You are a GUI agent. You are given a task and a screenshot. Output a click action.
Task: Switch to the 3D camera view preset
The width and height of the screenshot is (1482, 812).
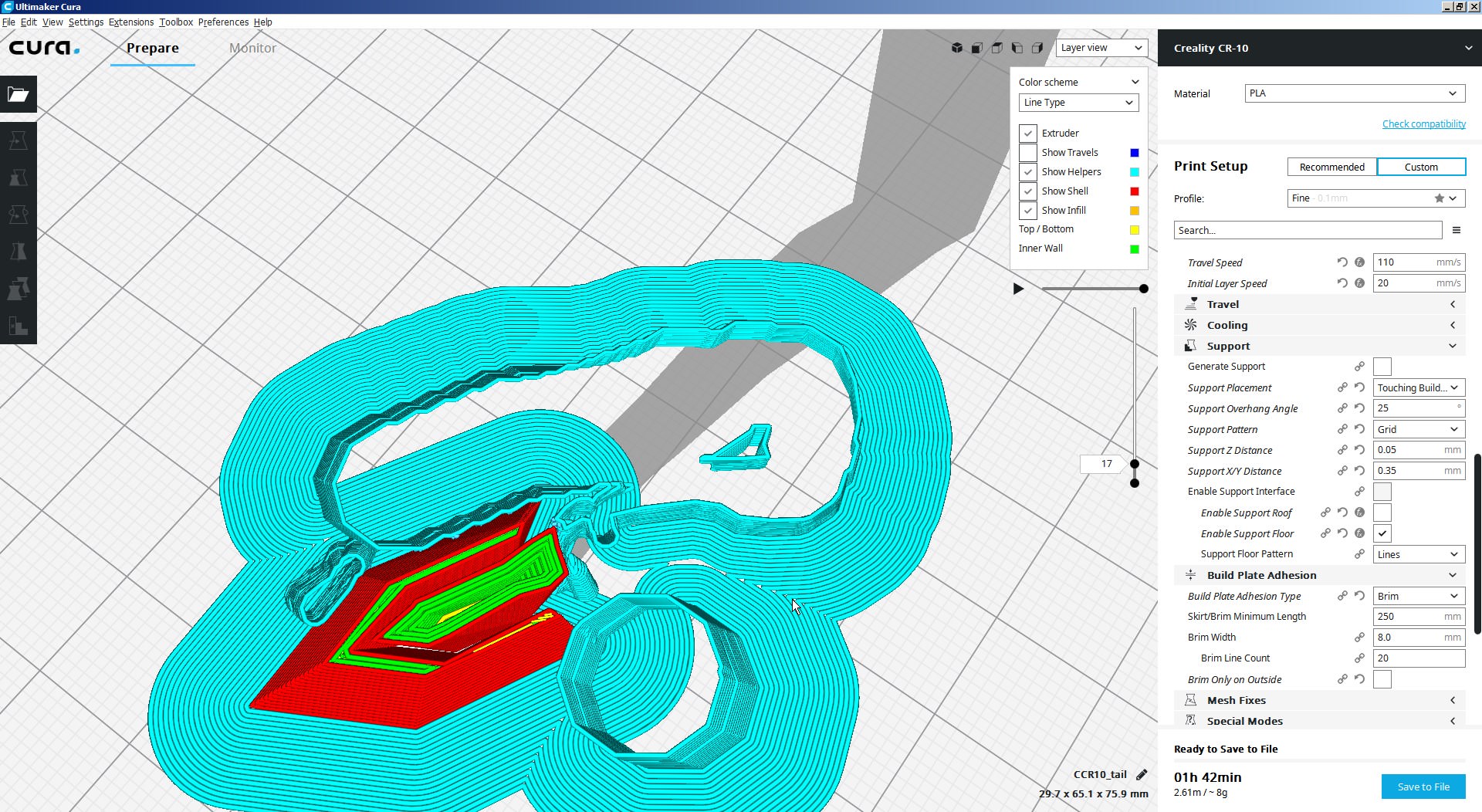click(957, 47)
